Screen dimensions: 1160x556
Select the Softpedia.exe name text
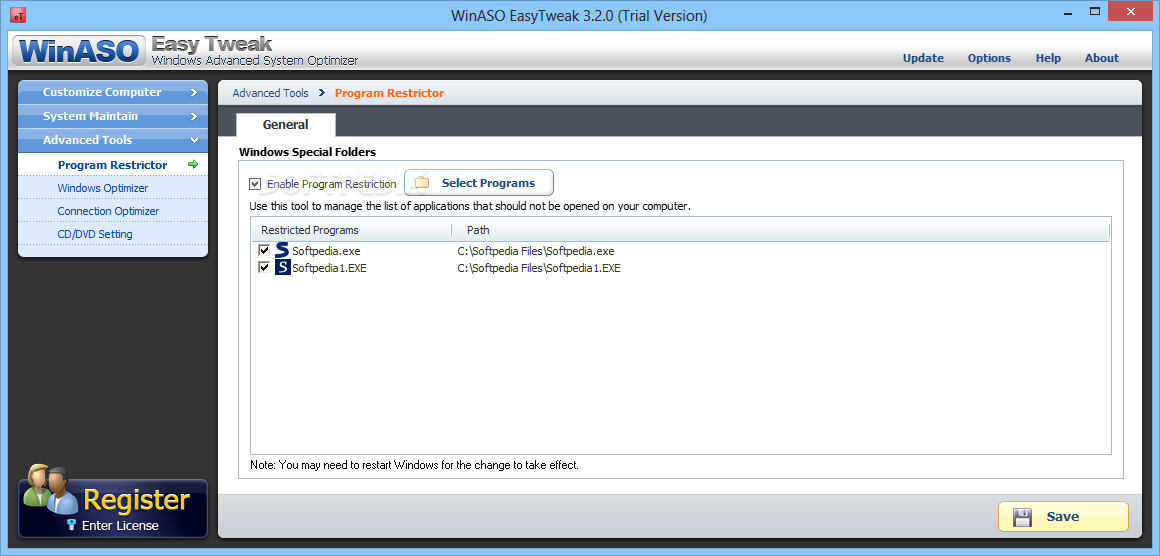[x=326, y=251]
